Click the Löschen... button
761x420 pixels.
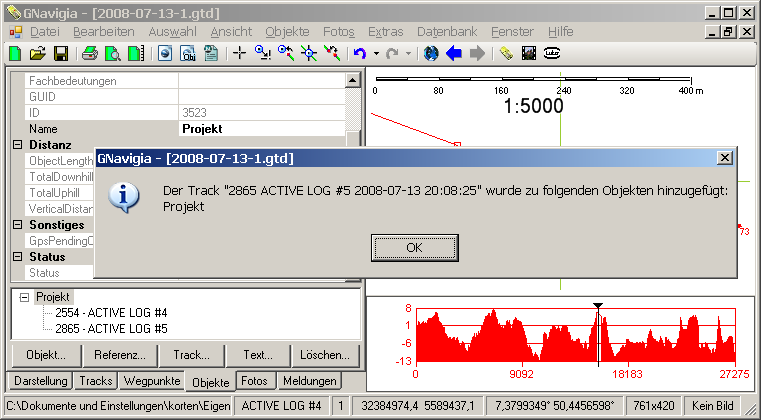325,355
